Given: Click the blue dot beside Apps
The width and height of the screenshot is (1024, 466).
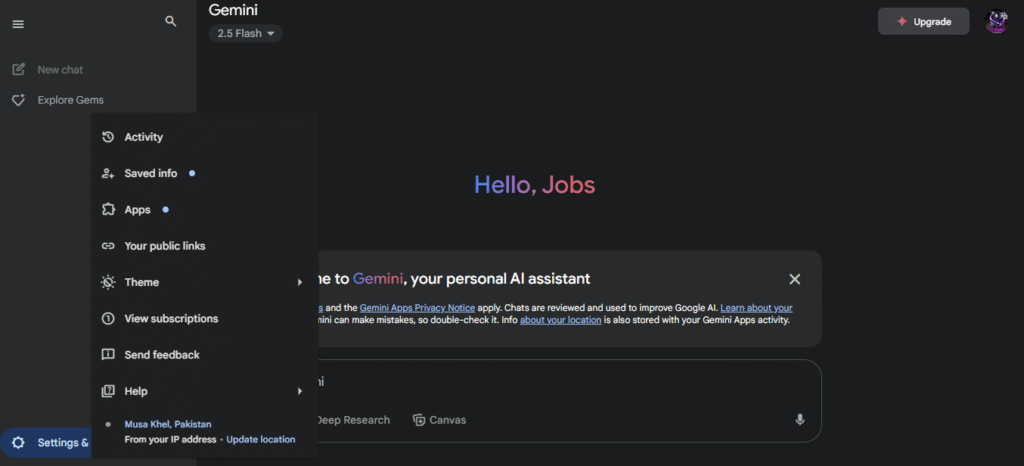Looking at the screenshot, I should tap(165, 210).
